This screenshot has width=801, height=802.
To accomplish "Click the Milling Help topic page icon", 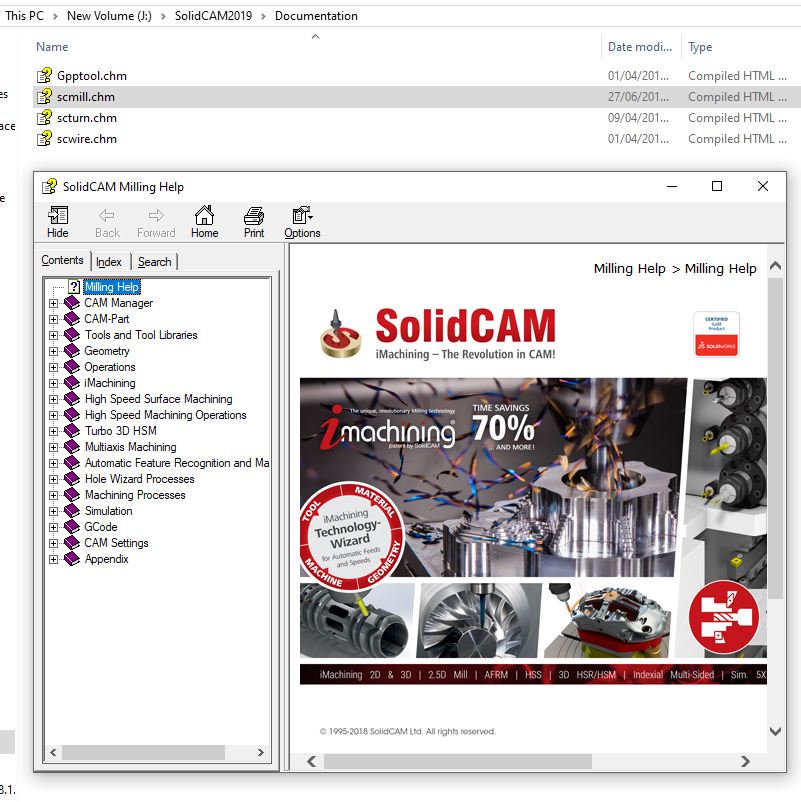I will pyautogui.click(x=74, y=286).
